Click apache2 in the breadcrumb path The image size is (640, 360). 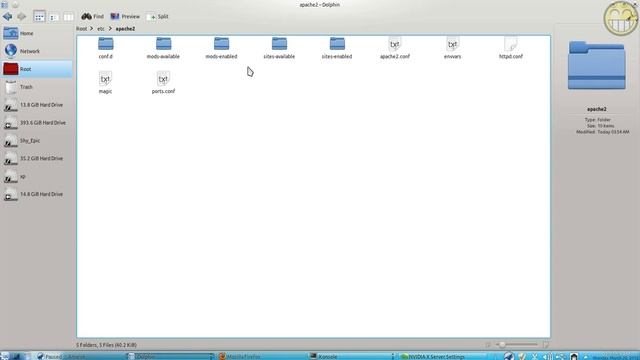pyautogui.click(x=125, y=29)
